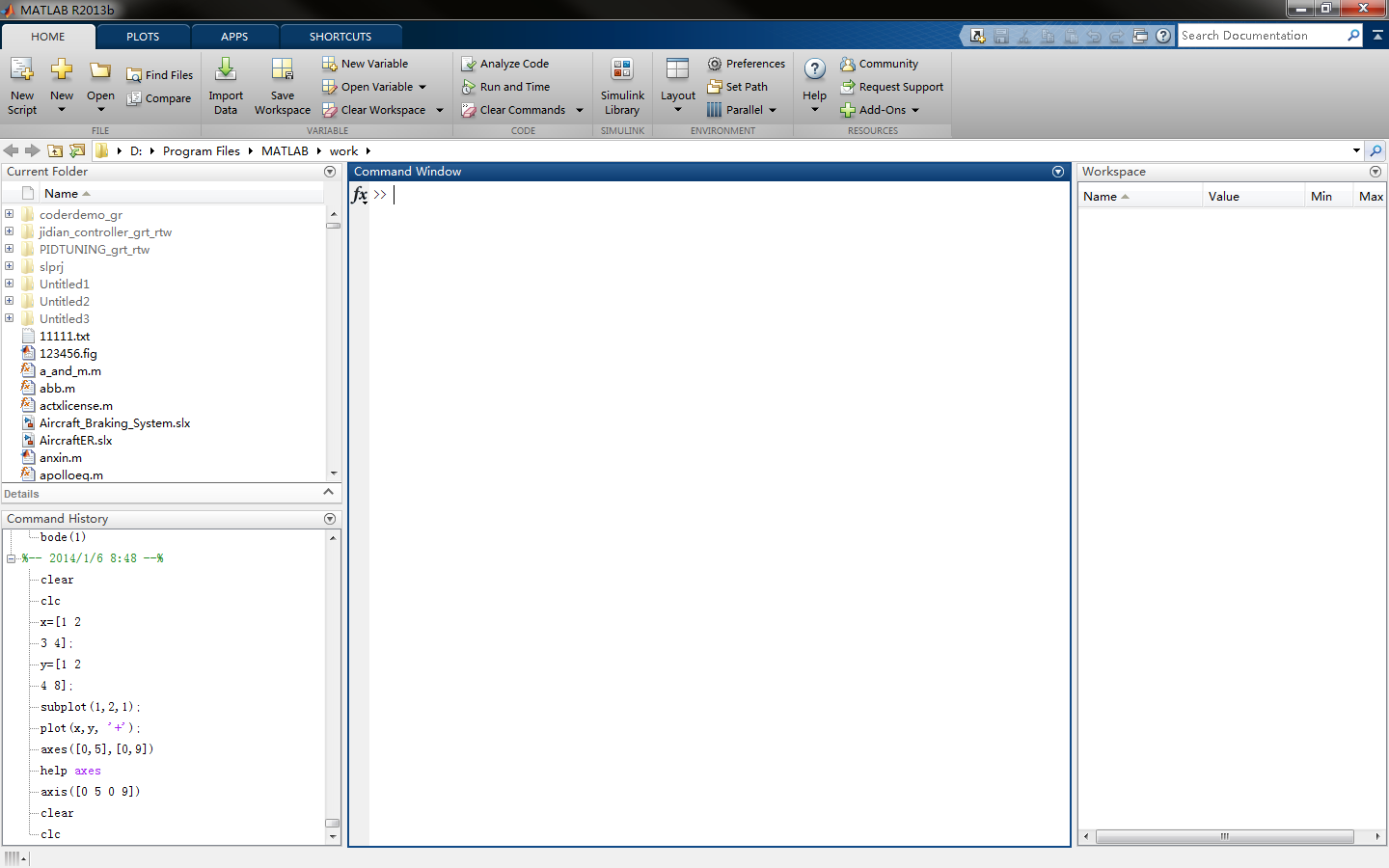Viewport: 1389px width, 868px height.
Task: Expand the Untitled1 folder in Current Folder
Action: click(9, 284)
